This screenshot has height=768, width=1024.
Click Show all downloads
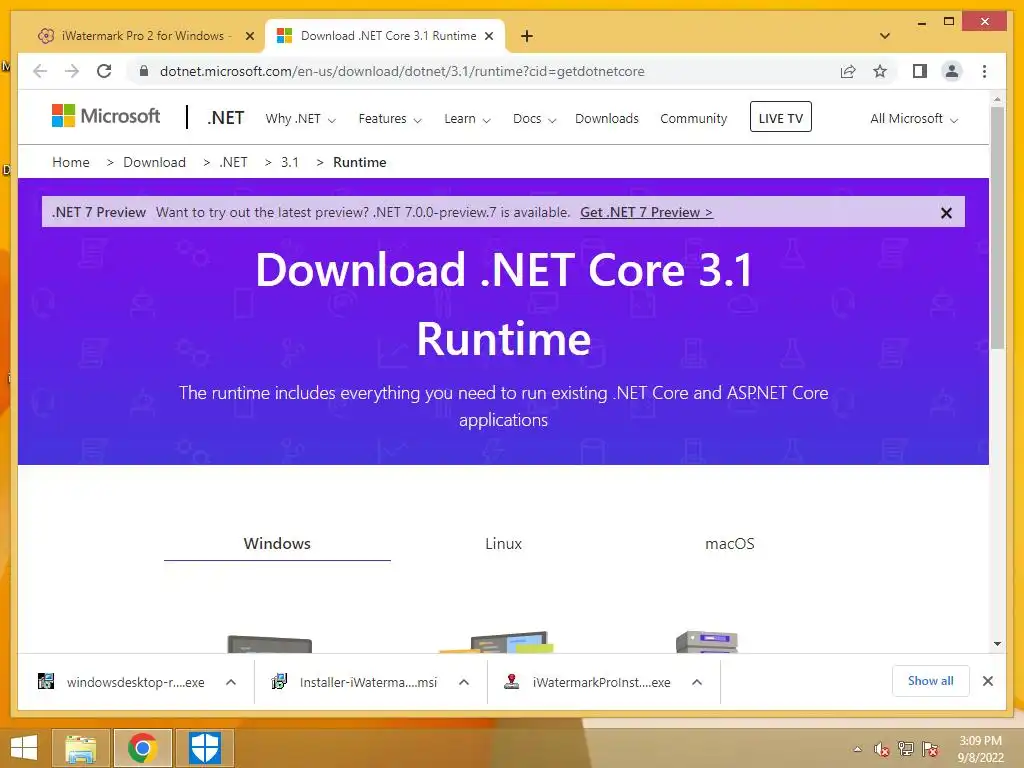tap(930, 681)
